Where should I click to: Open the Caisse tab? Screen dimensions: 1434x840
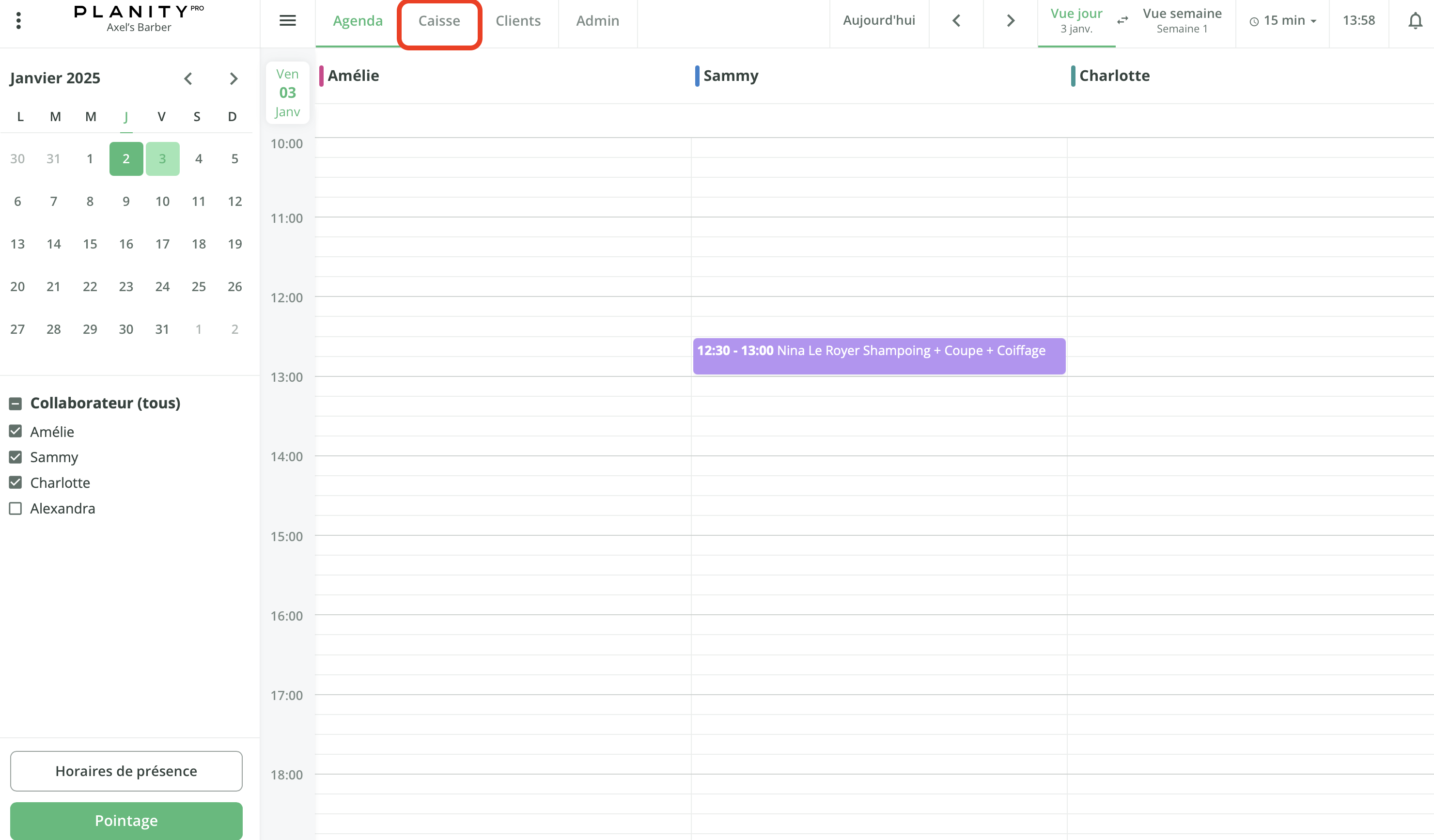(439, 20)
